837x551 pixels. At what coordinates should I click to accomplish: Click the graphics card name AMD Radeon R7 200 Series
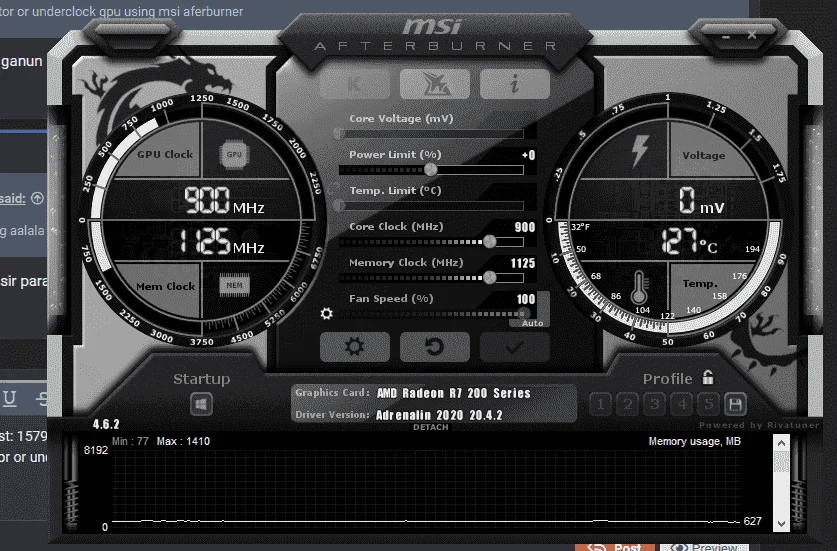[x=454, y=393]
